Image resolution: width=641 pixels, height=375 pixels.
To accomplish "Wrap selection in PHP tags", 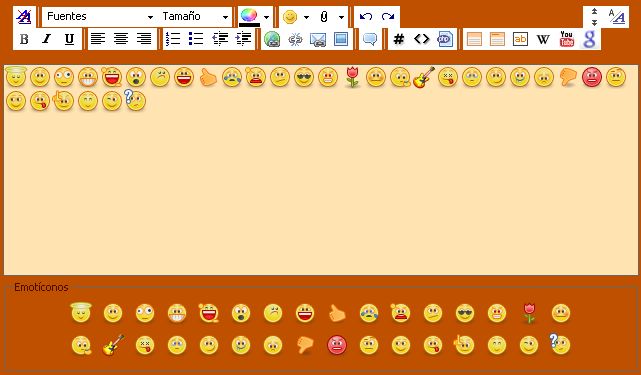I will (445, 39).
